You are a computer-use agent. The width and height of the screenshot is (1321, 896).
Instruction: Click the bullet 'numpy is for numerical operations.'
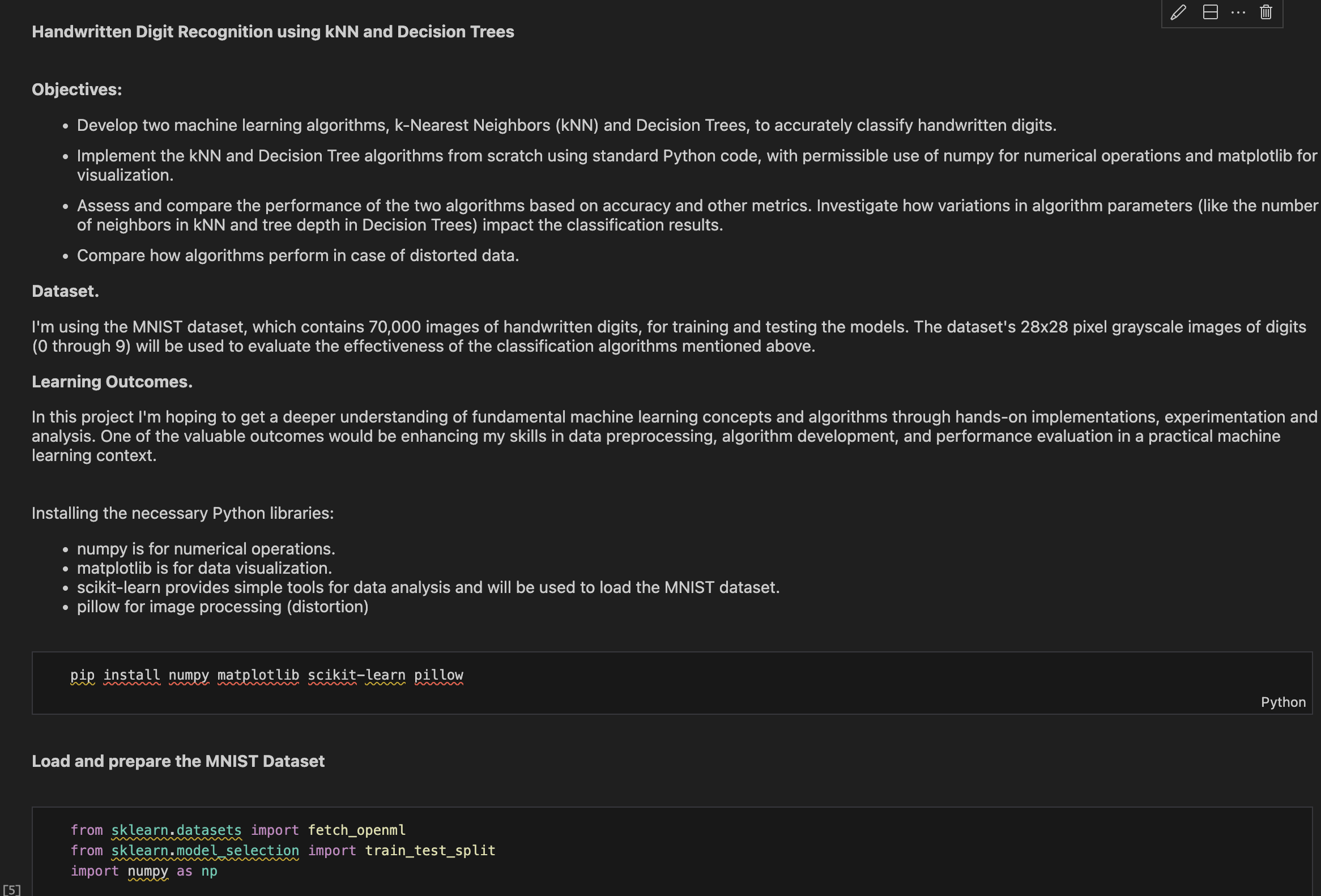point(206,549)
